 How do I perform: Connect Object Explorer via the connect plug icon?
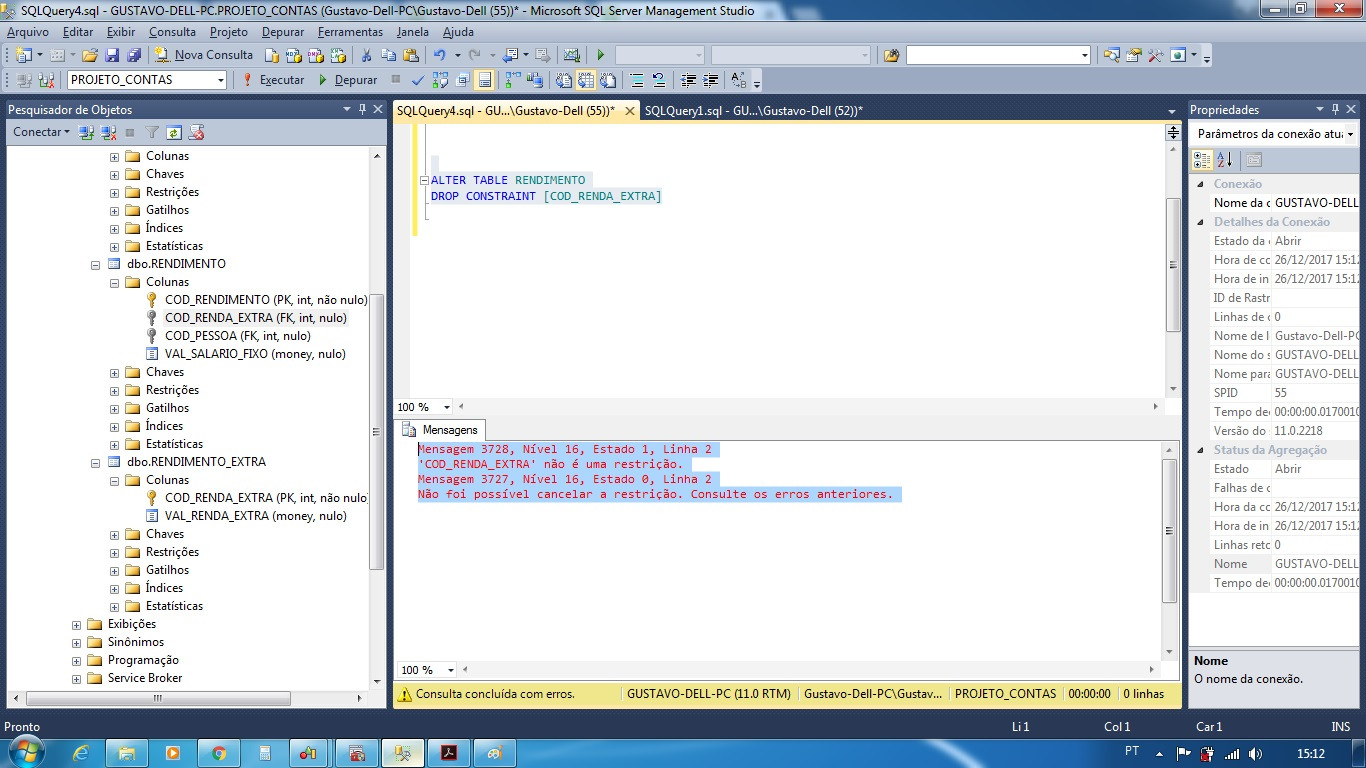86,132
